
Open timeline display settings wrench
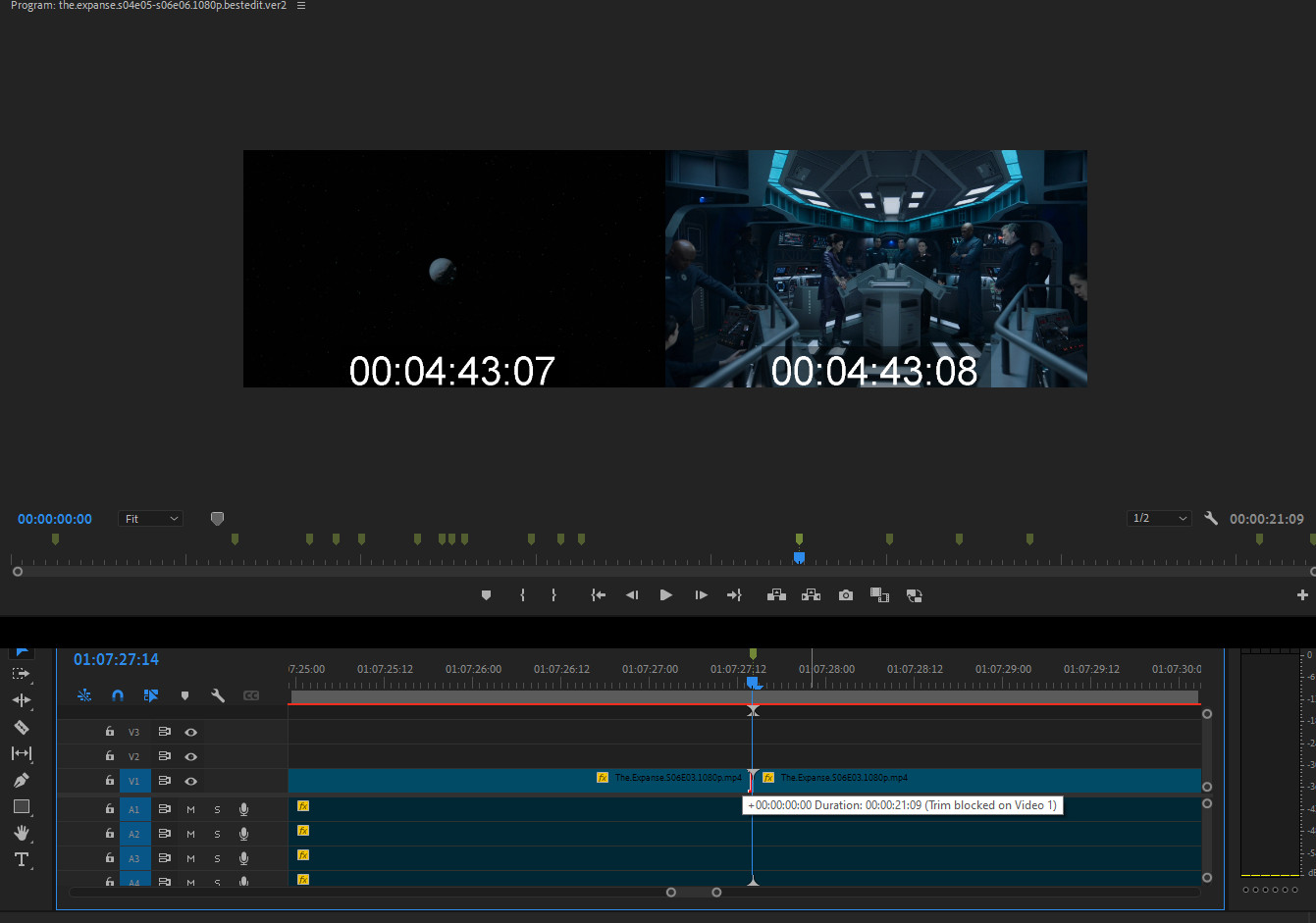point(218,695)
